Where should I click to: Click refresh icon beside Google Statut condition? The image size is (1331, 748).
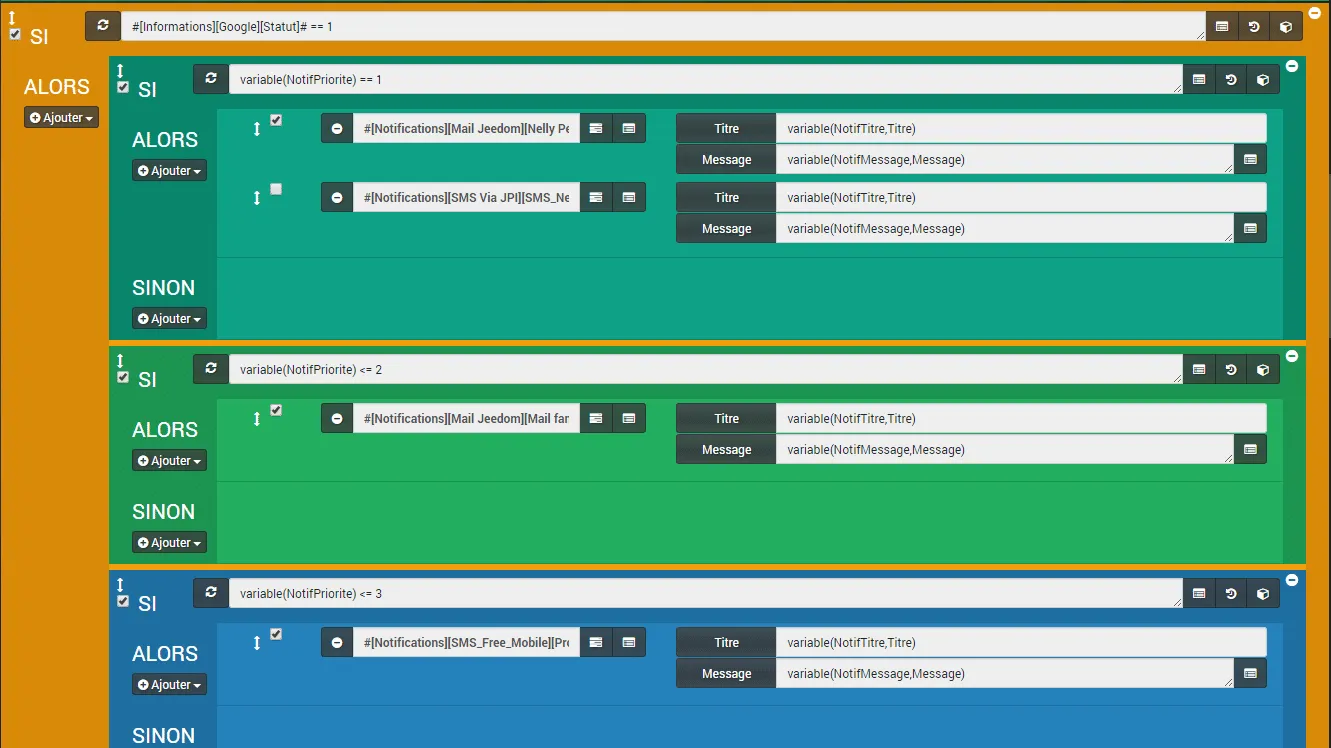(103, 26)
